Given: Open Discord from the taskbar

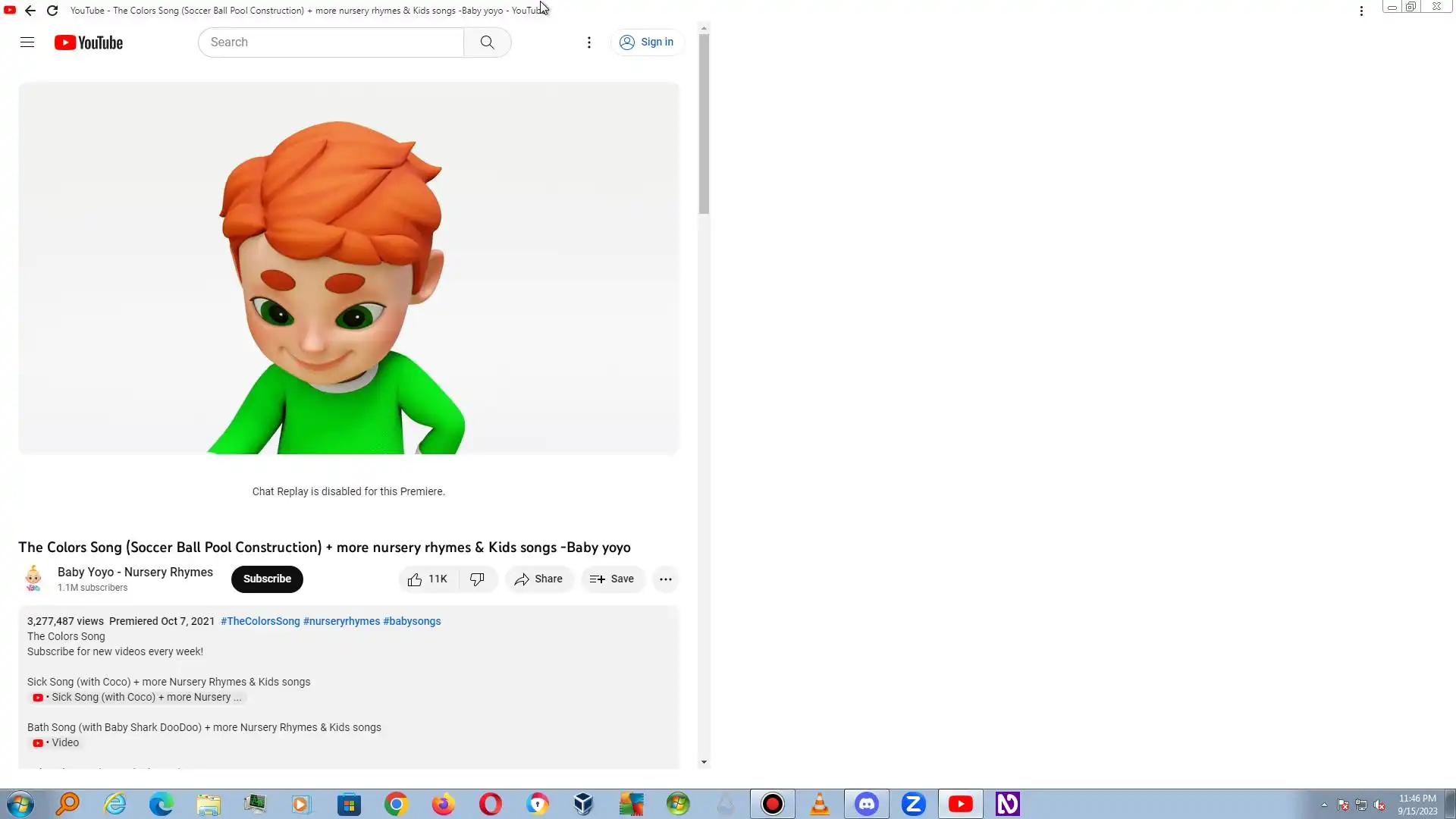Looking at the screenshot, I should point(867,804).
